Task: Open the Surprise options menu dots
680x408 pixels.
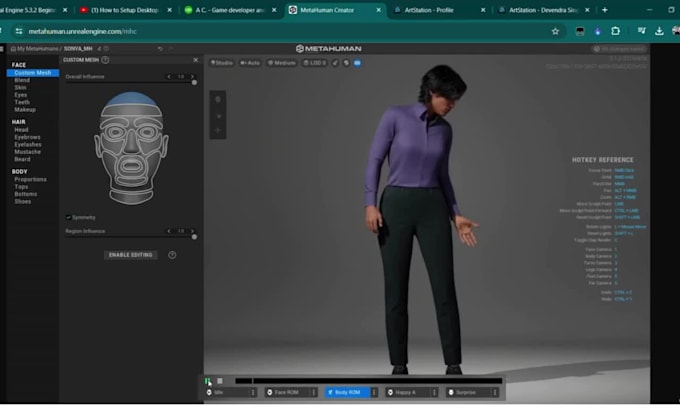Action: pyautogui.click(x=495, y=392)
